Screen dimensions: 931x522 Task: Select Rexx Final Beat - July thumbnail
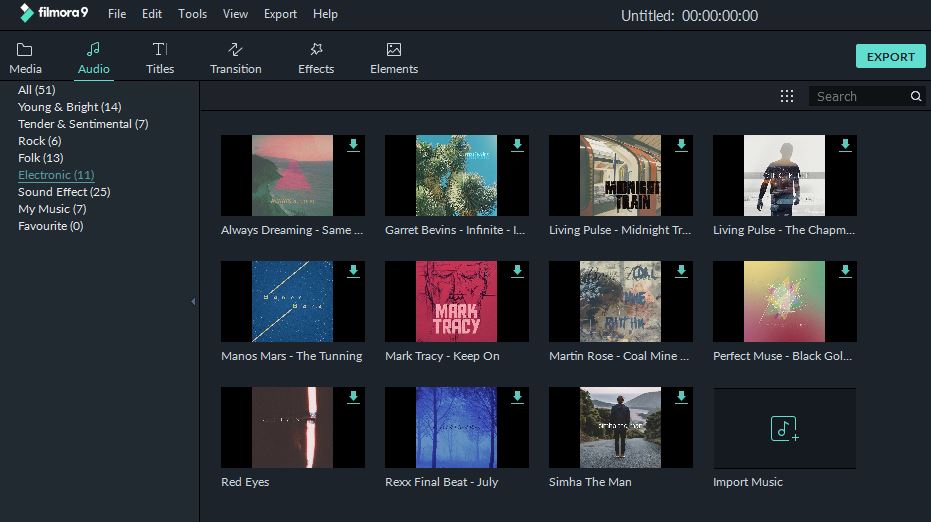click(456, 427)
